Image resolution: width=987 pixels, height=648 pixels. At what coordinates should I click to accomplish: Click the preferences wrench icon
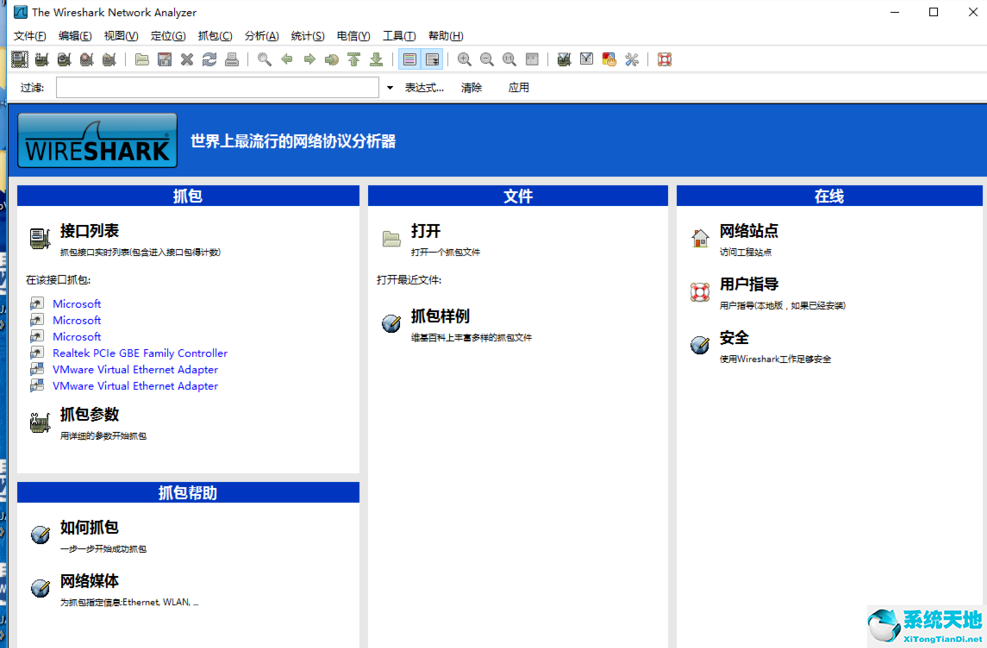[x=631, y=59]
